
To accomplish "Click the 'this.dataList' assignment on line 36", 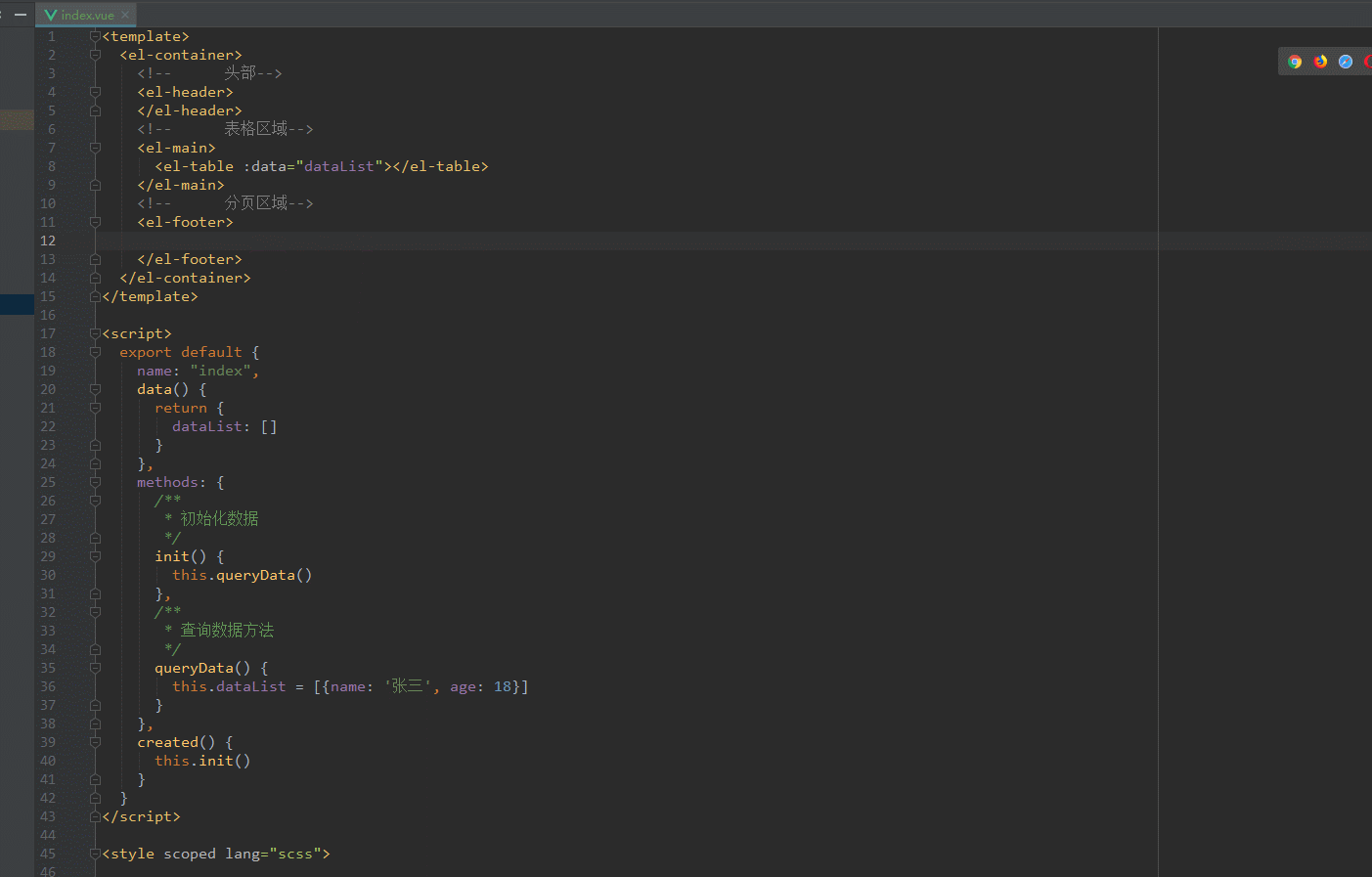I will [x=229, y=686].
